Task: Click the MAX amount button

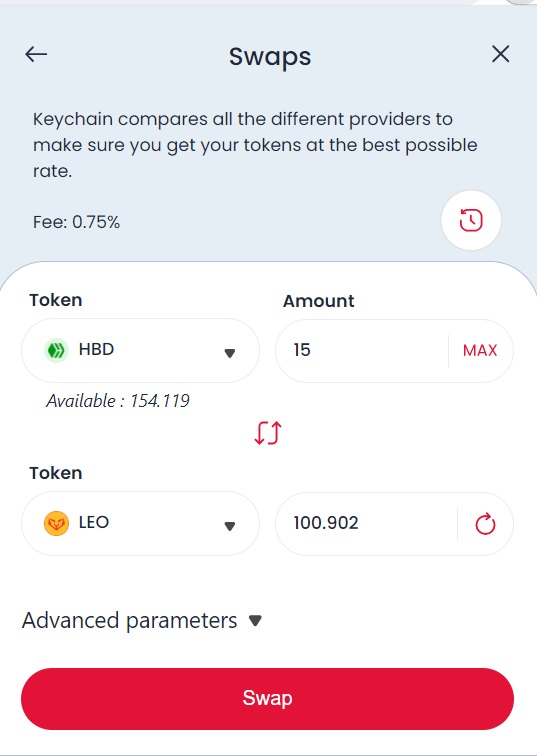Action: click(x=480, y=351)
